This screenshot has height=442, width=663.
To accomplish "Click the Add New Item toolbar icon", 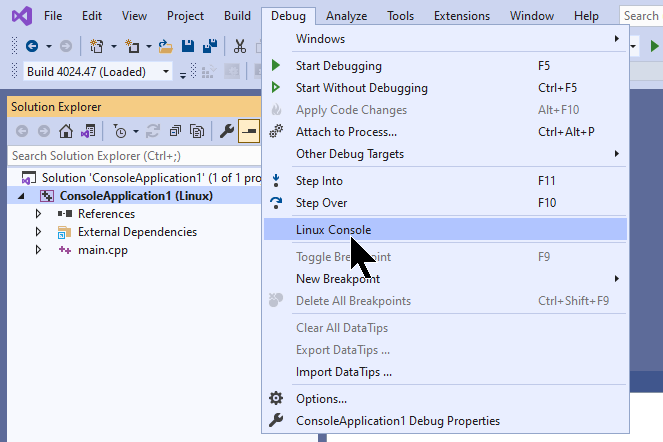I will [x=132, y=46].
